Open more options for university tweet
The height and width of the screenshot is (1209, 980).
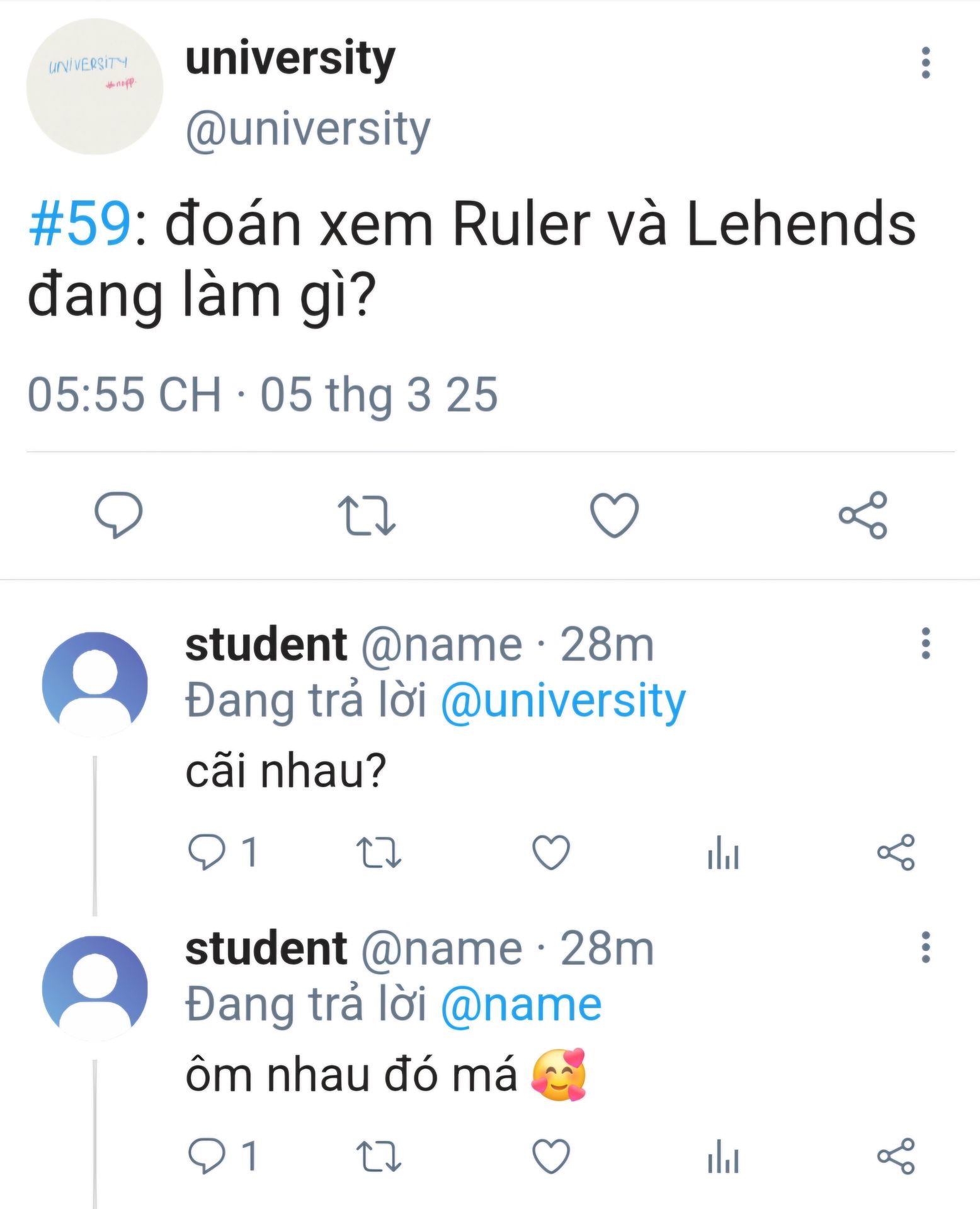(925, 62)
